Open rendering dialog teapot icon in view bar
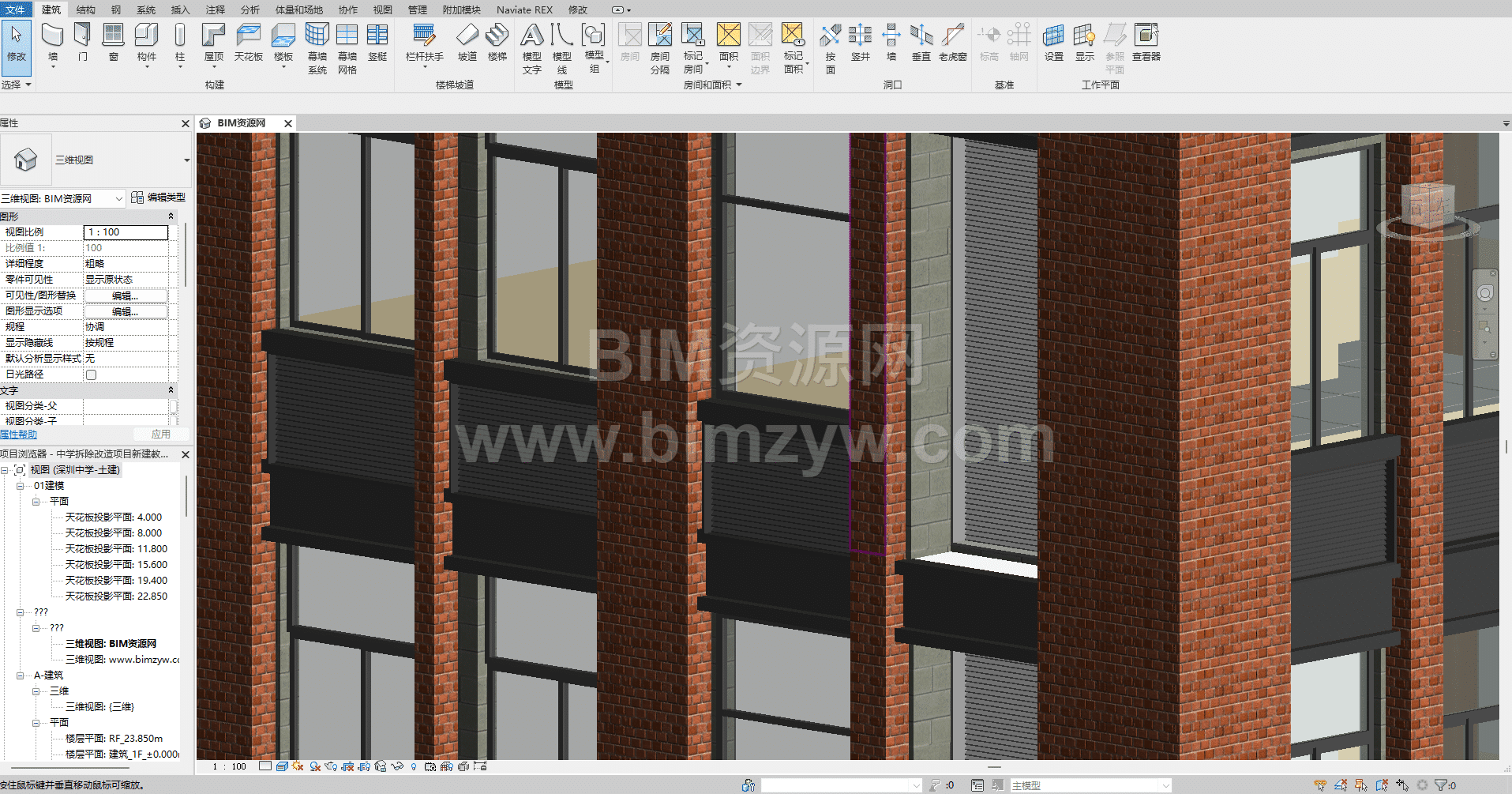1512x794 pixels. point(332,766)
